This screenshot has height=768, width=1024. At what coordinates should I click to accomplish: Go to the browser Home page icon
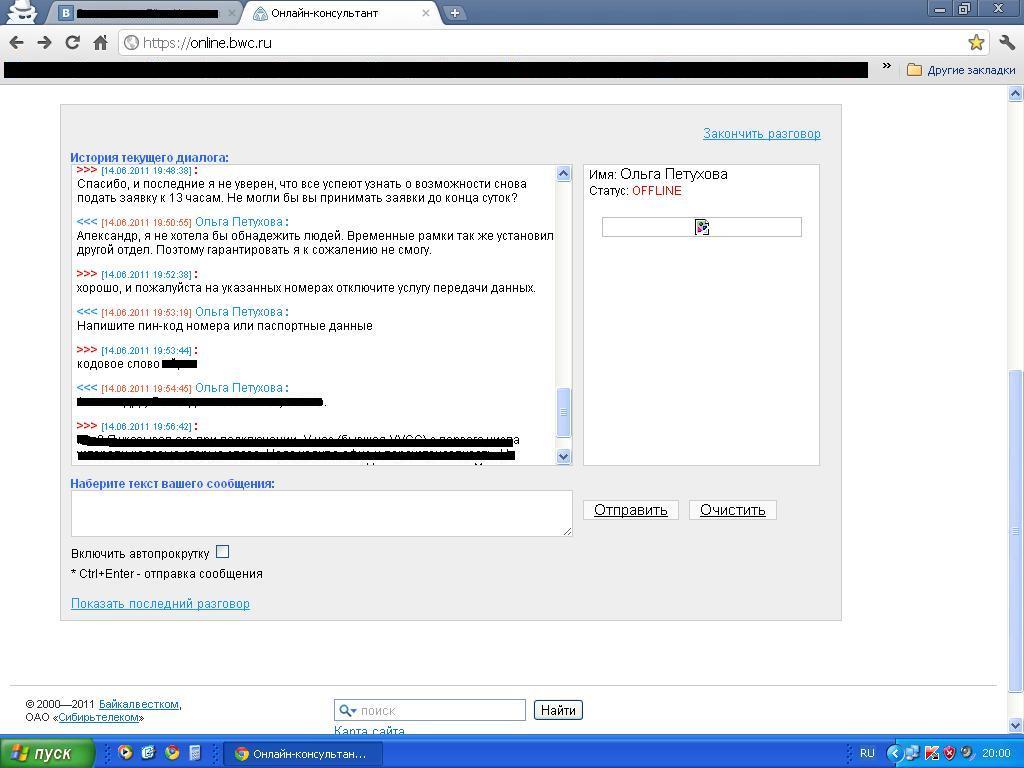[100, 43]
